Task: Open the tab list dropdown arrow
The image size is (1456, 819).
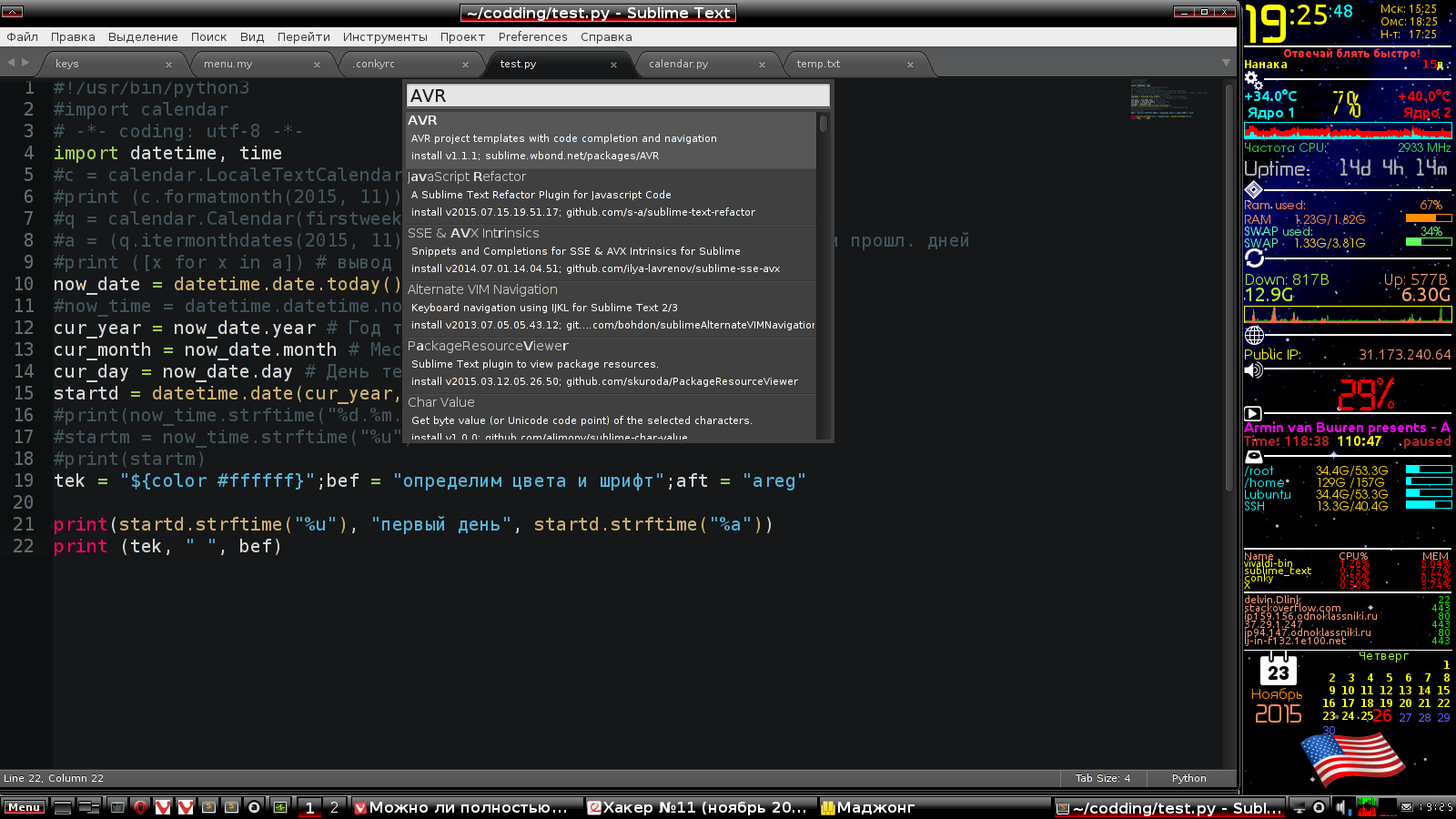Action: tap(1226, 63)
